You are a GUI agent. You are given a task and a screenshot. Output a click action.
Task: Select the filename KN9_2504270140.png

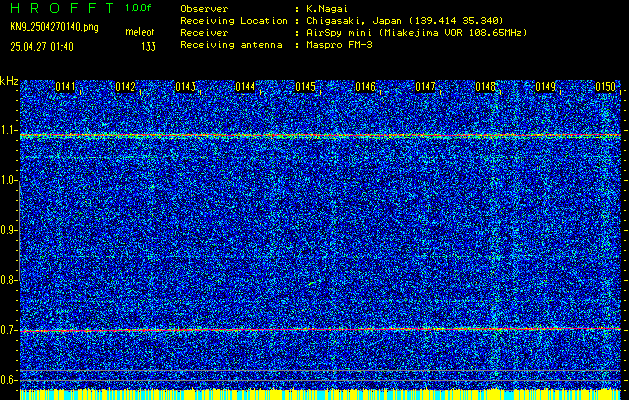pos(54,27)
